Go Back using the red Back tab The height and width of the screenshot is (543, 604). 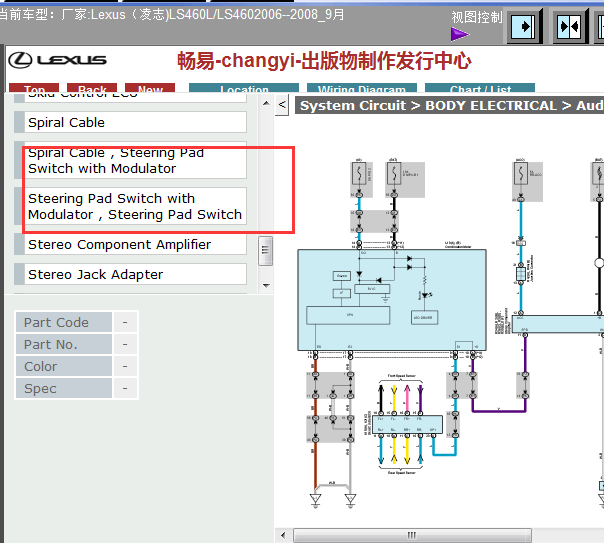coord(92,88)
